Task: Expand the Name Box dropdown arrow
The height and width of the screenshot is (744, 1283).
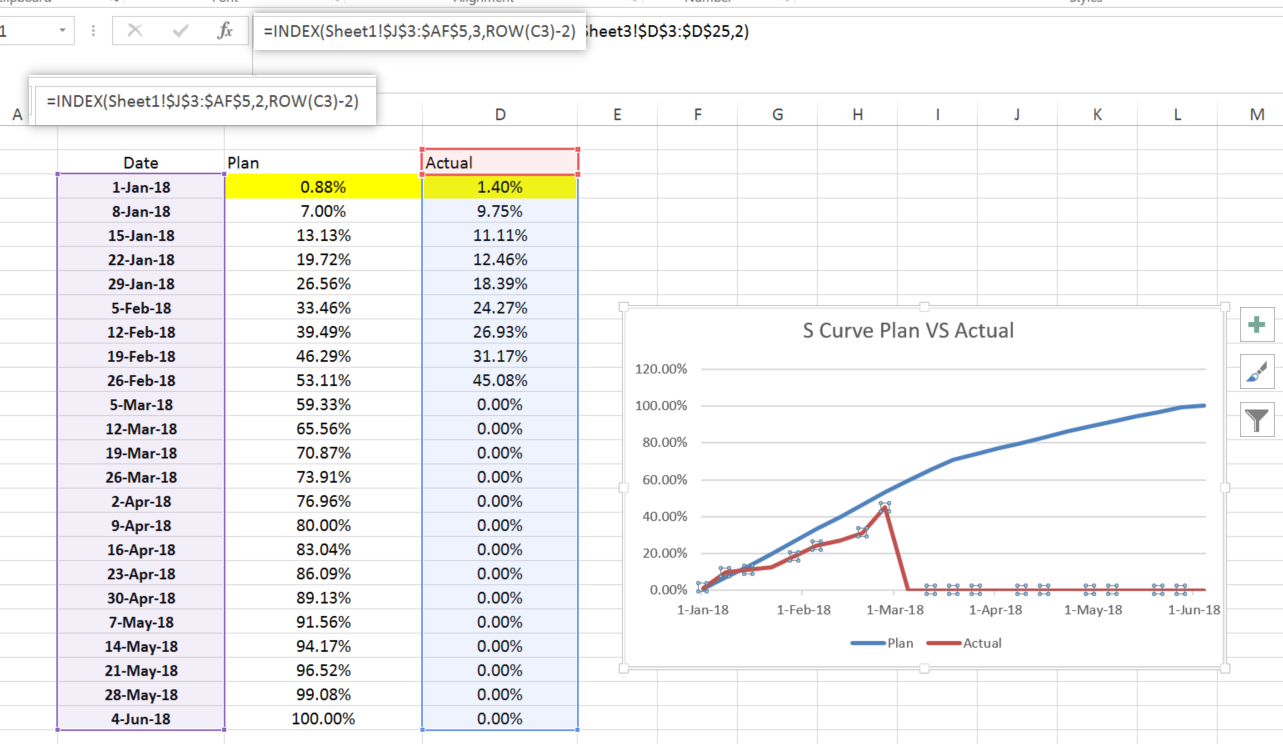Action: (x=62, y=31)
